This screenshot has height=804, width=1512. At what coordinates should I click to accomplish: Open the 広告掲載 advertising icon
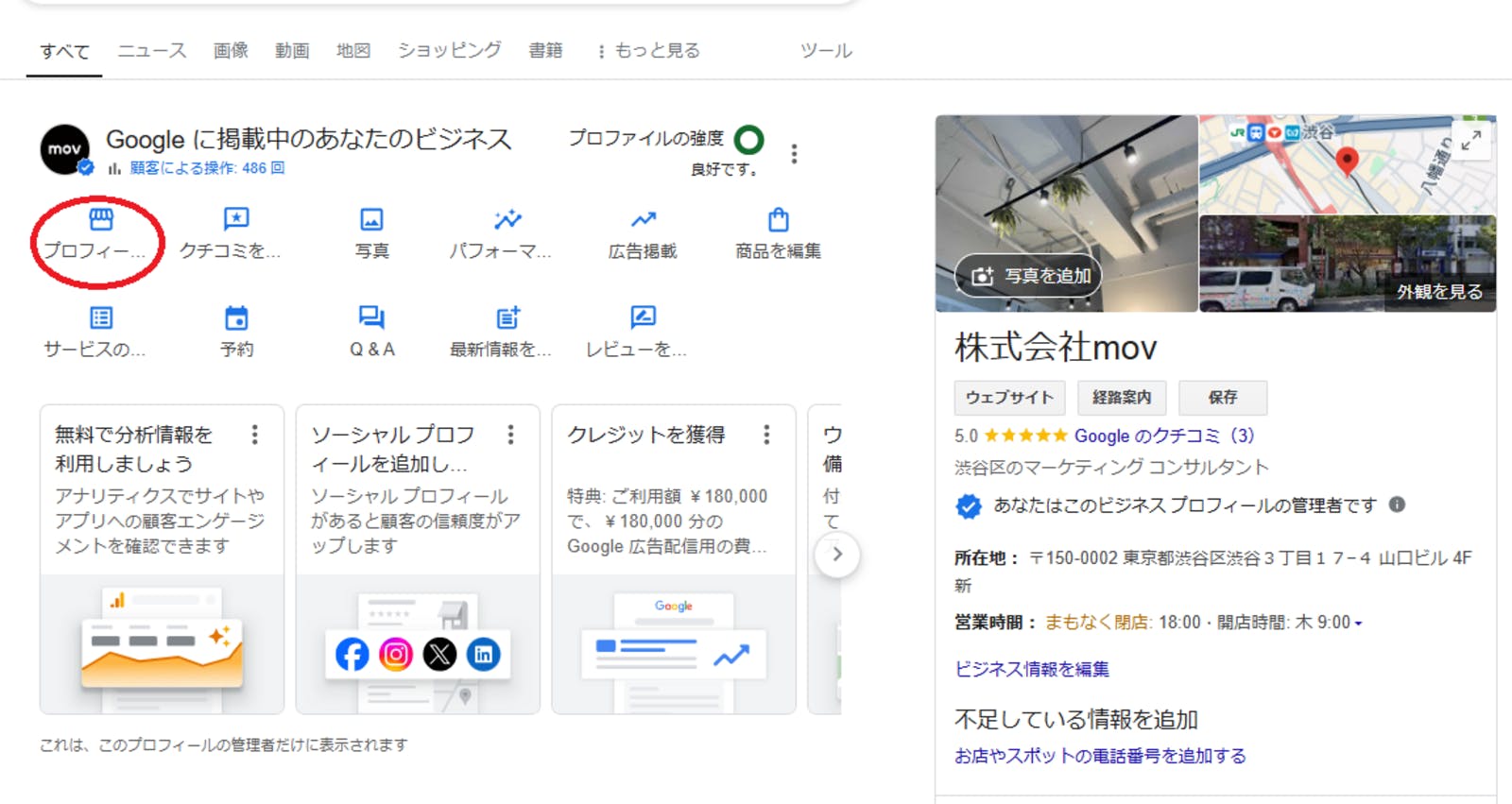pos(644,220)
